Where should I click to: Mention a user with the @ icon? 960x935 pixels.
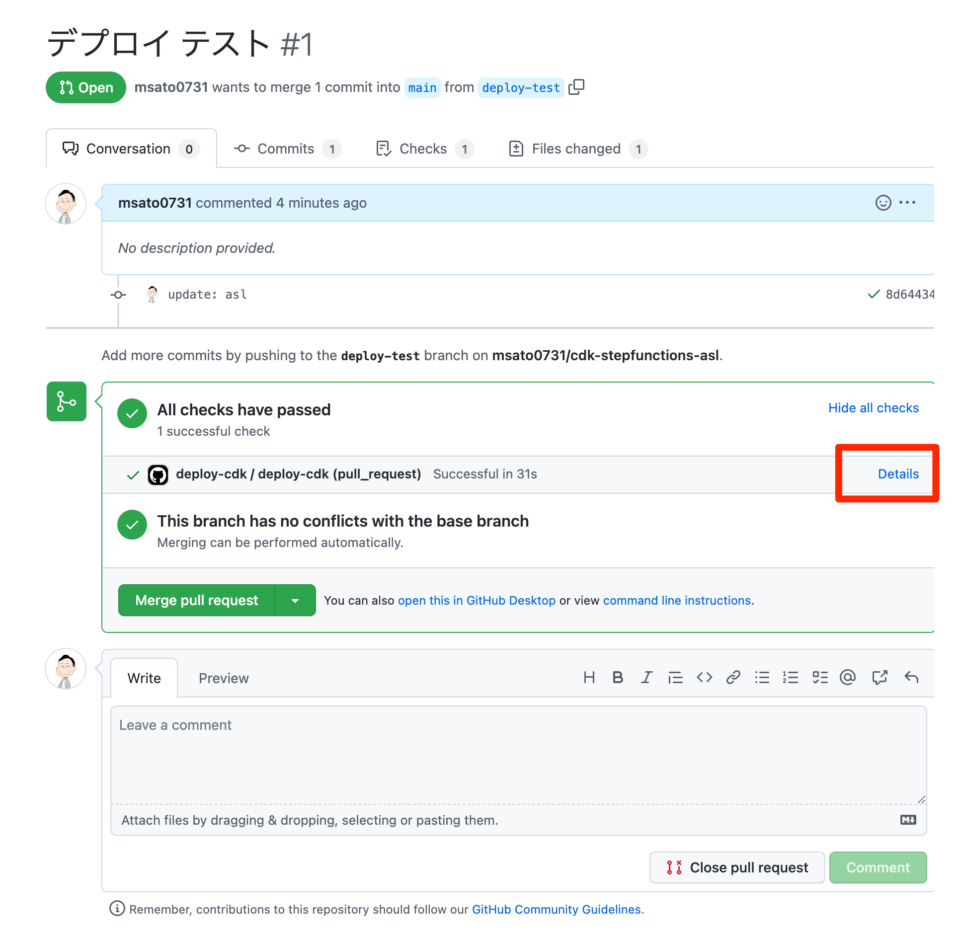click(848, 677)
